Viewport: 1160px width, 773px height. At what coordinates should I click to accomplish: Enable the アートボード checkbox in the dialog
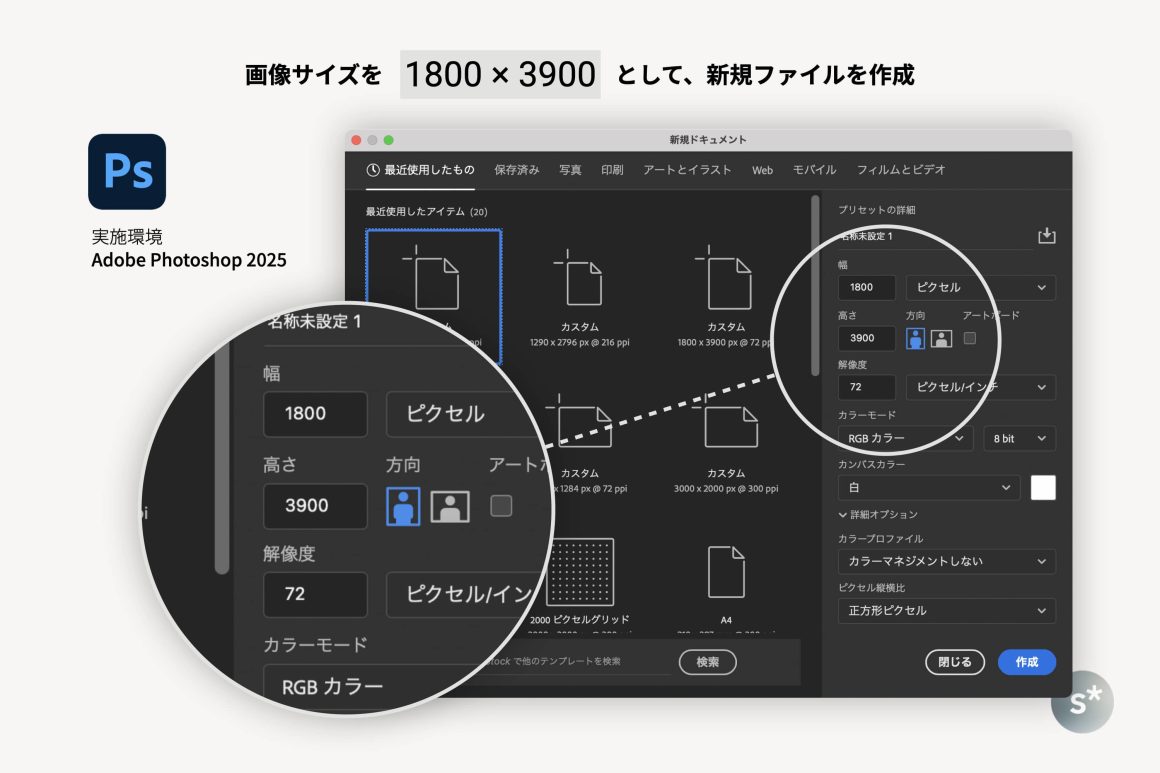969,338
